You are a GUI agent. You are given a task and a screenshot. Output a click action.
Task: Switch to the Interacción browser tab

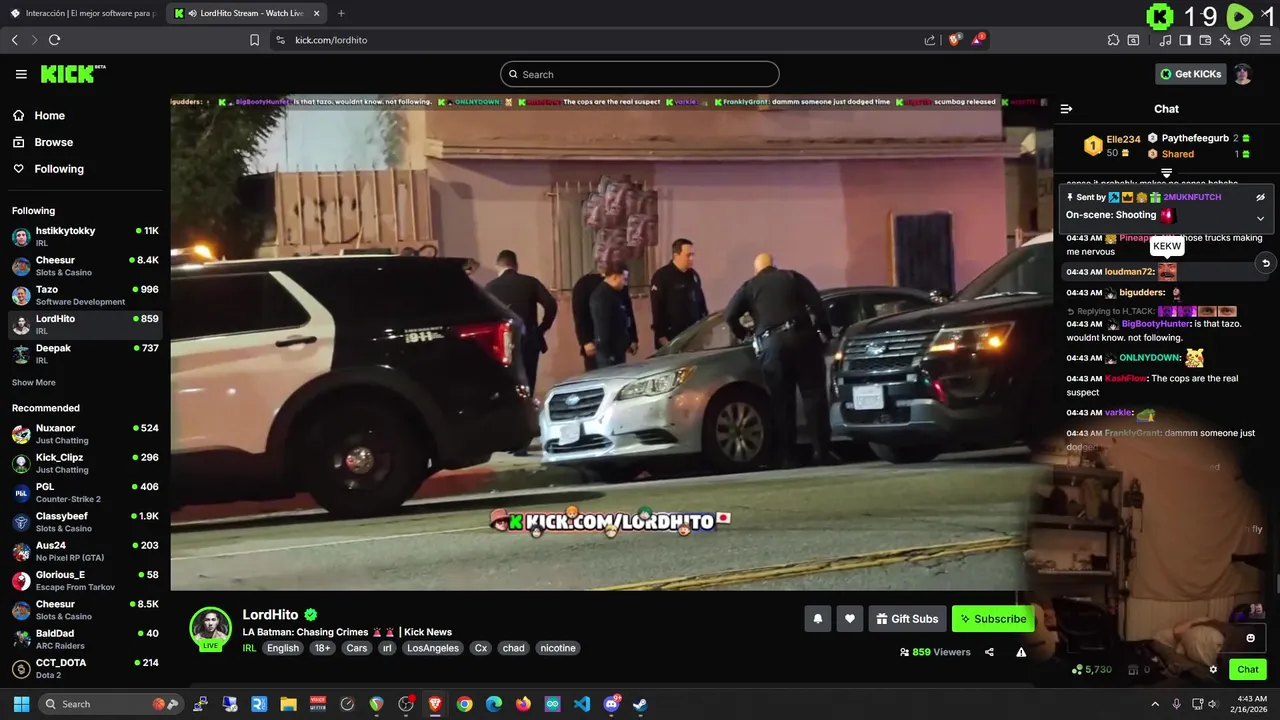coord(82,13)
